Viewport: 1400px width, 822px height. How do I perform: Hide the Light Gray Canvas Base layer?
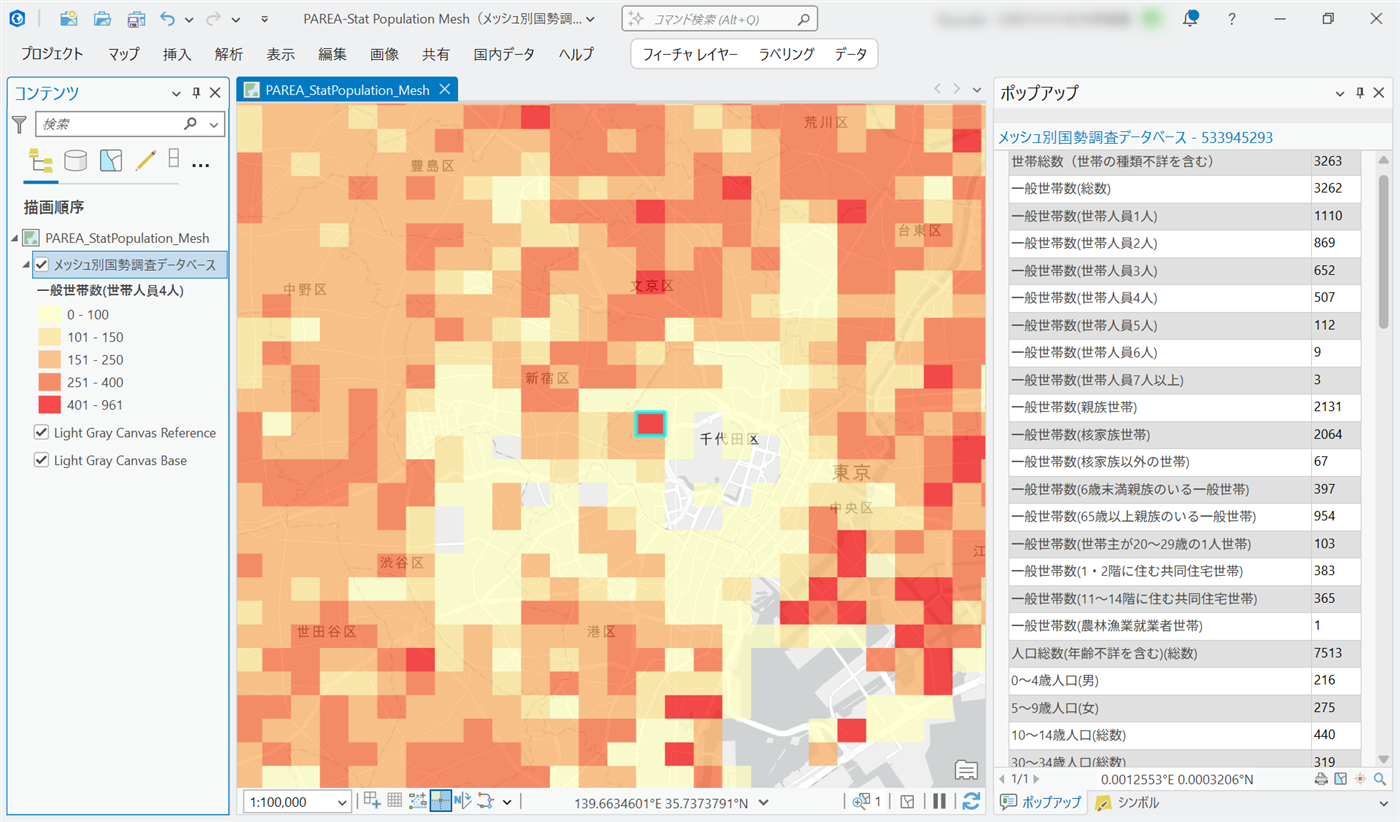point(42,461)
